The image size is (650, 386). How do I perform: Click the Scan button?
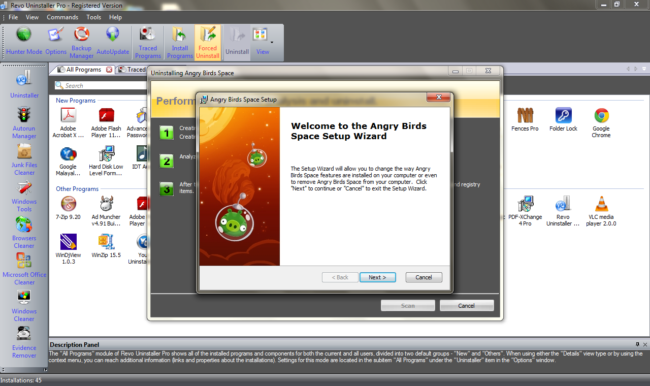[x=408, y=306]
